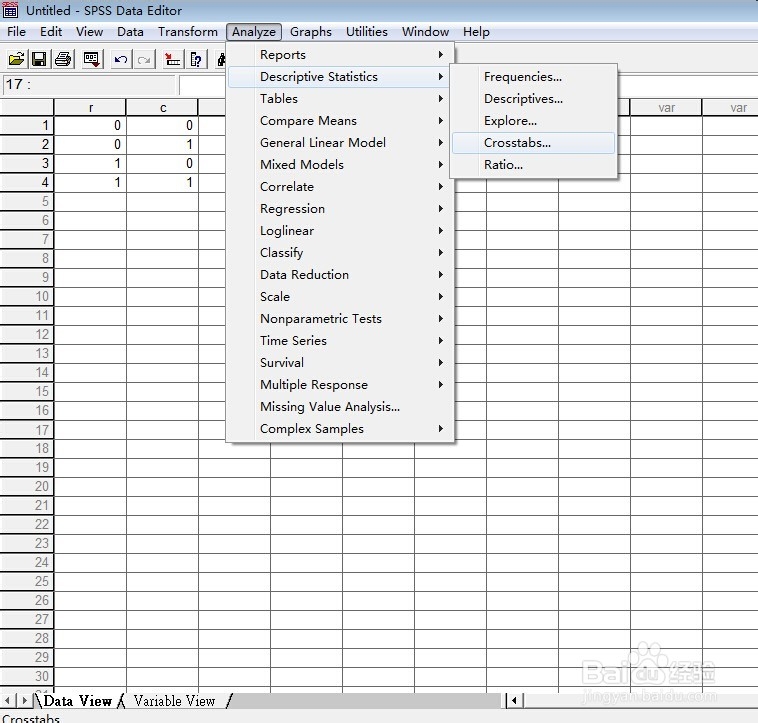This screenshot has height=723, width=758.
Task: Open the Utilities menu
Action: [367, 32]
